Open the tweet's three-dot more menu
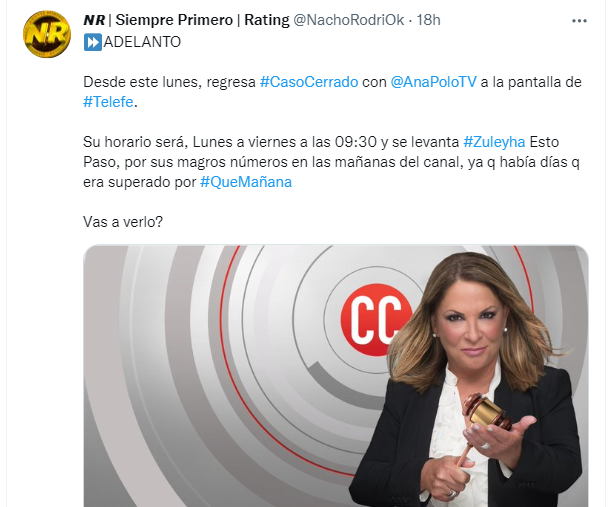The image size is (608, 507). pos(579,21)
